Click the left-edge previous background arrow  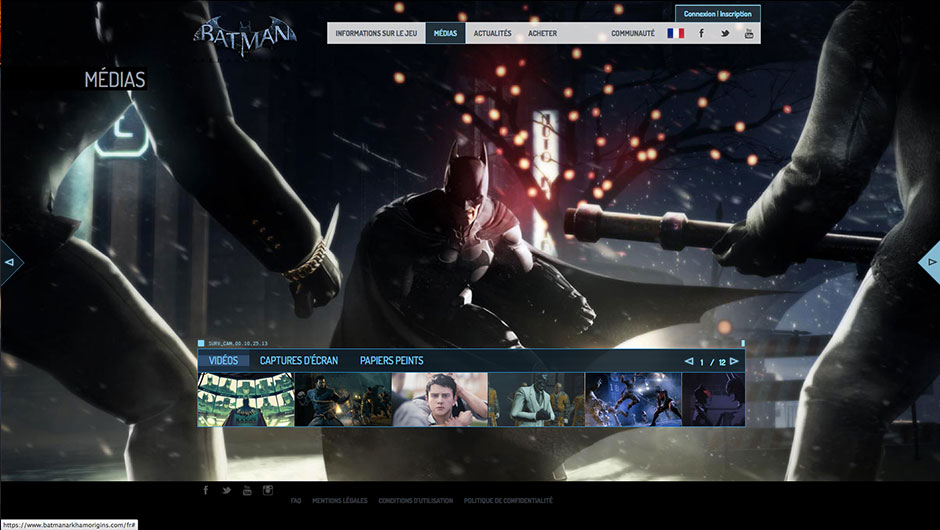click(10, 262)
